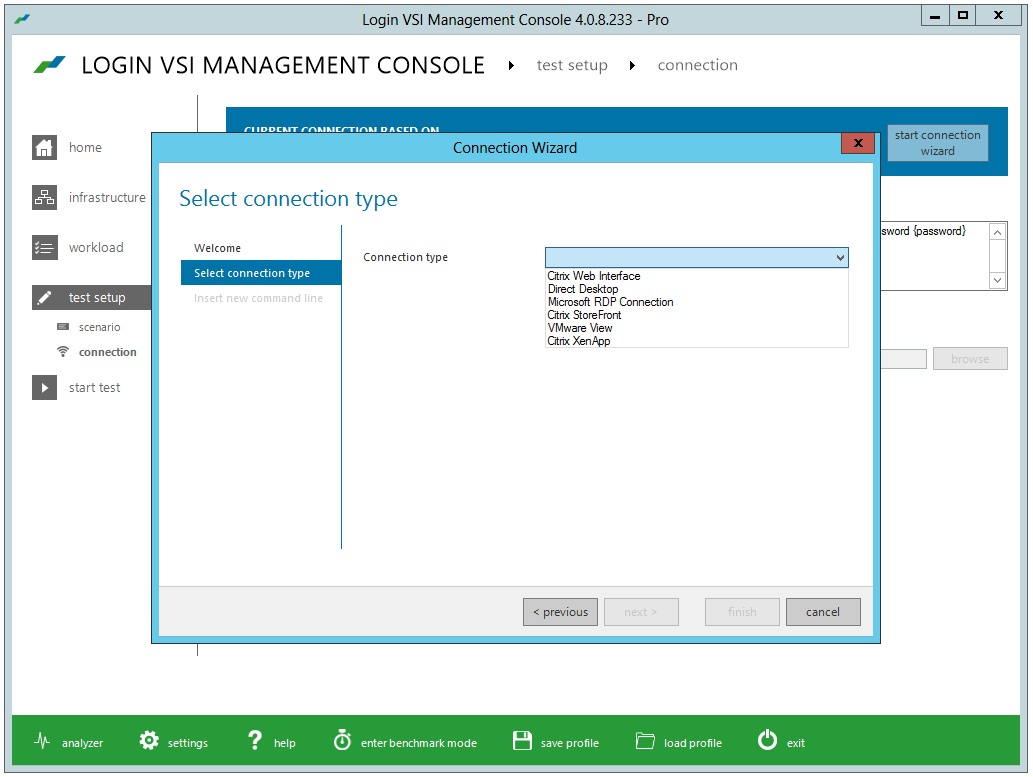Click the test setup breadcrumb
Screen dimensions: 1033x777
[x=572, y=65]
